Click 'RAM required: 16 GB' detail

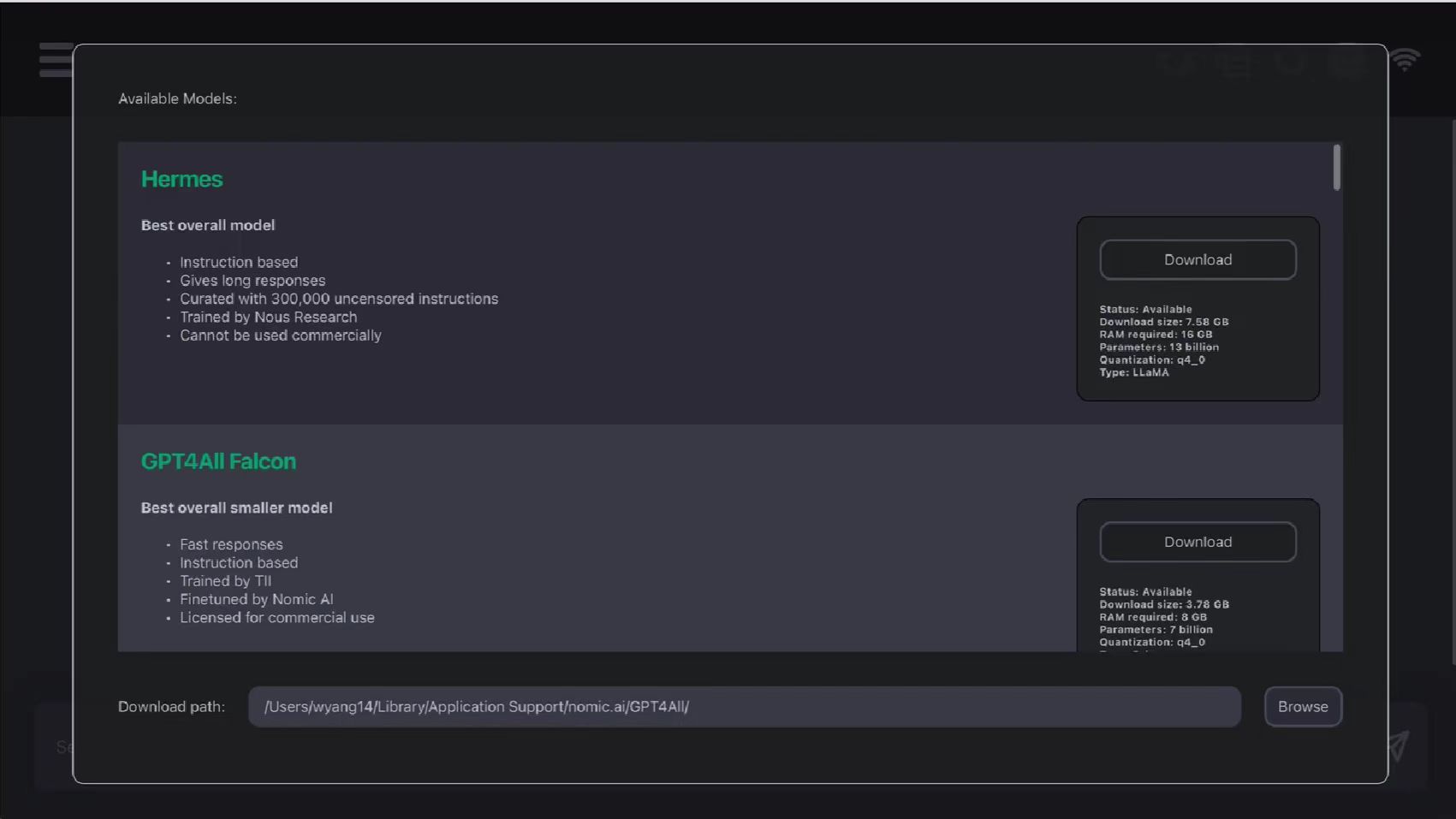tap(1156, 335)
